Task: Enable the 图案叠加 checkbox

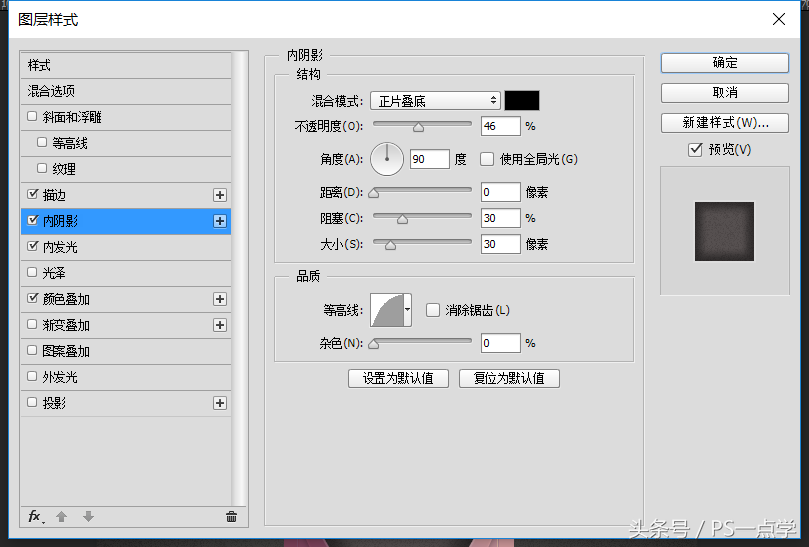Action: (32, 350)
